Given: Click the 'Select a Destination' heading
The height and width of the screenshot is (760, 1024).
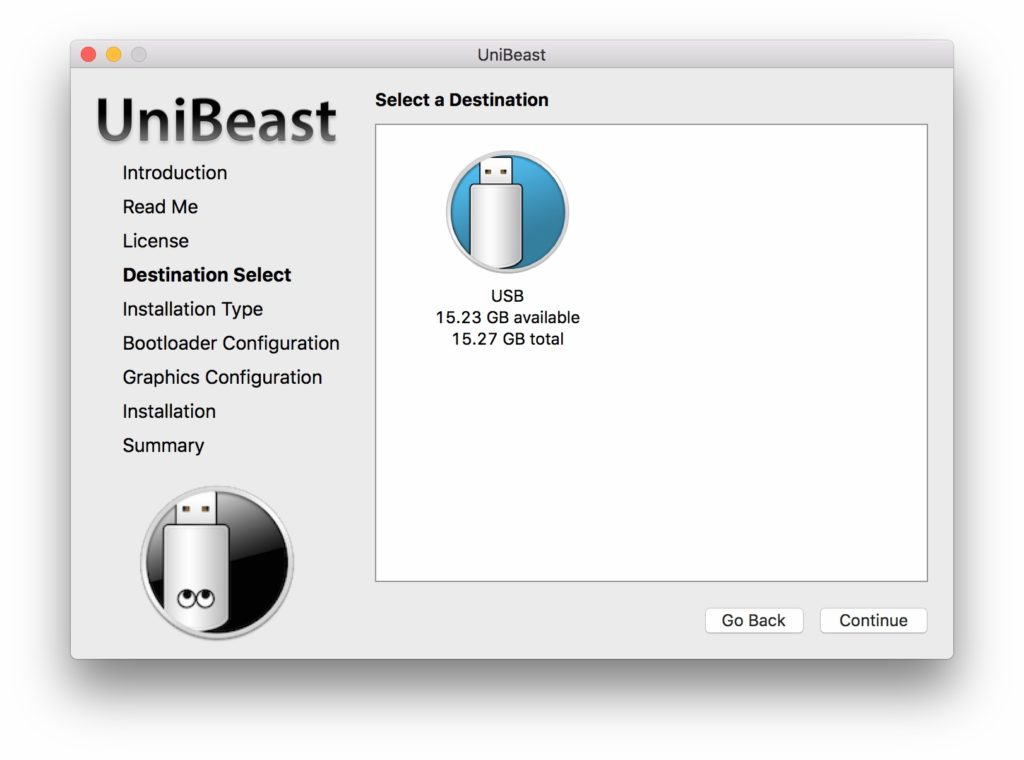Looking at the screenshot, I should tap(462, 100).
